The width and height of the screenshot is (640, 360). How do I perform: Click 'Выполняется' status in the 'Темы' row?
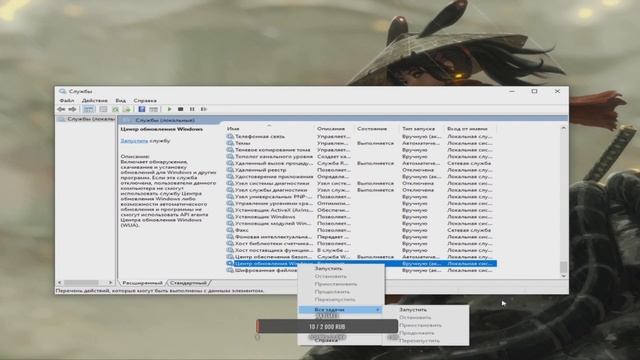tap(376, 143)
